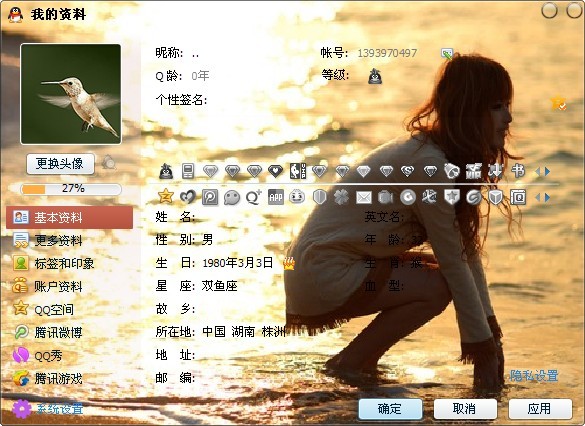
Task: Click the QQ Mail envelope icon
Action: (x=363, y=197)
